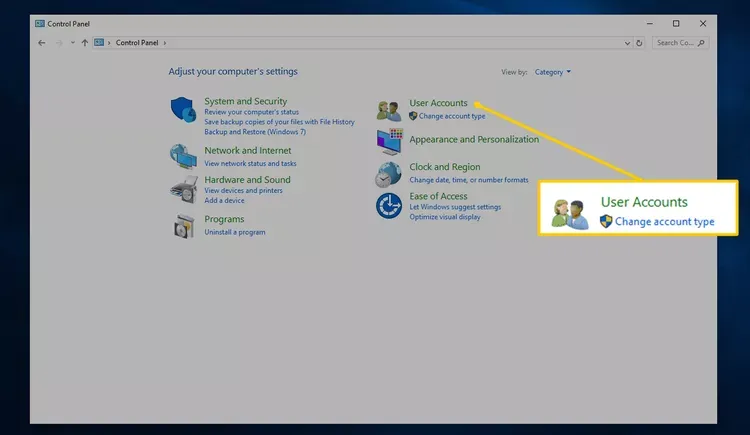Select Uninstall a program link
The image size is (750, 435).
point(235,232)
